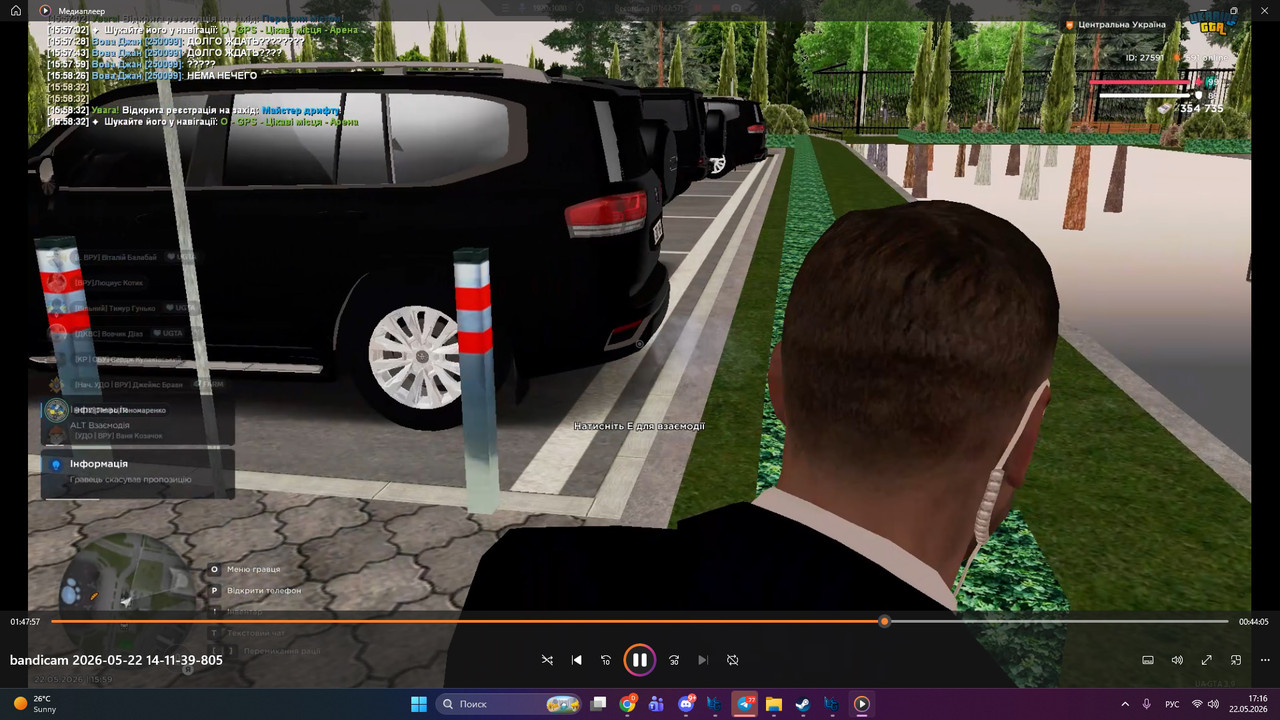
Task: Click the Медиаплеер app icon in the title bar
Action: [x=45, y=10]
